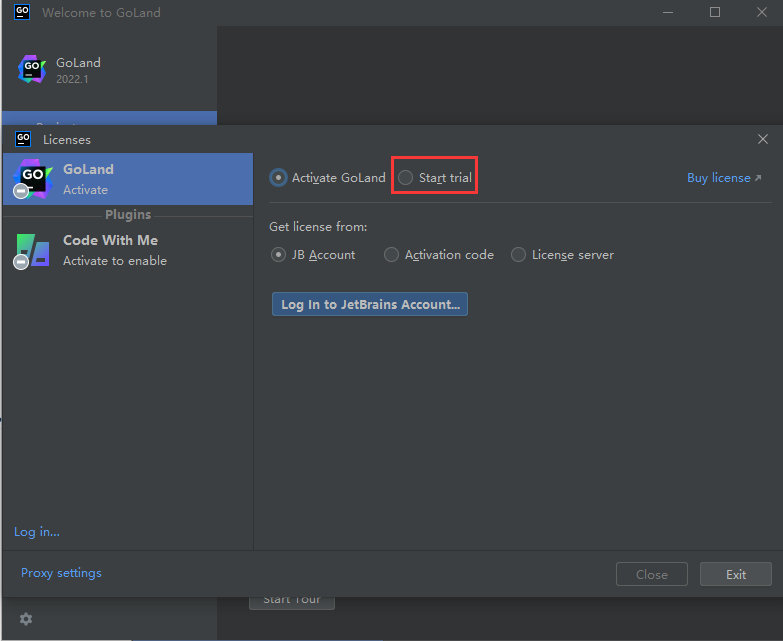Close the Licenses dialog with X
Screen dimensions: 783x641
762,139
